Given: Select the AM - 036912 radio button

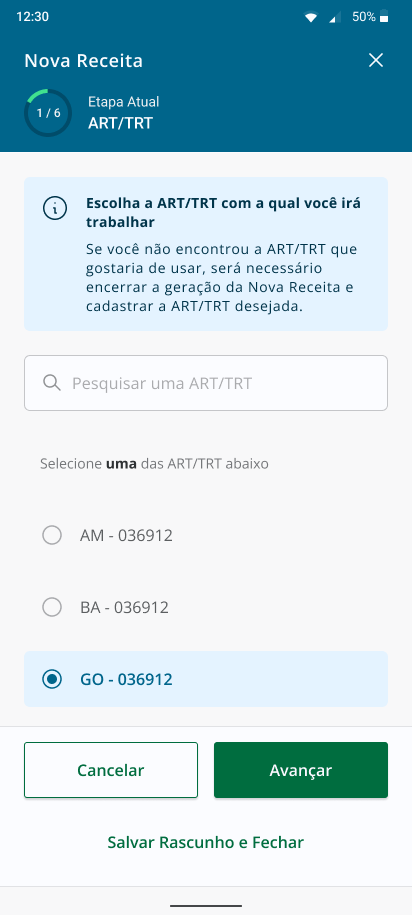Looking at the screenshot, I should [52, 535].
